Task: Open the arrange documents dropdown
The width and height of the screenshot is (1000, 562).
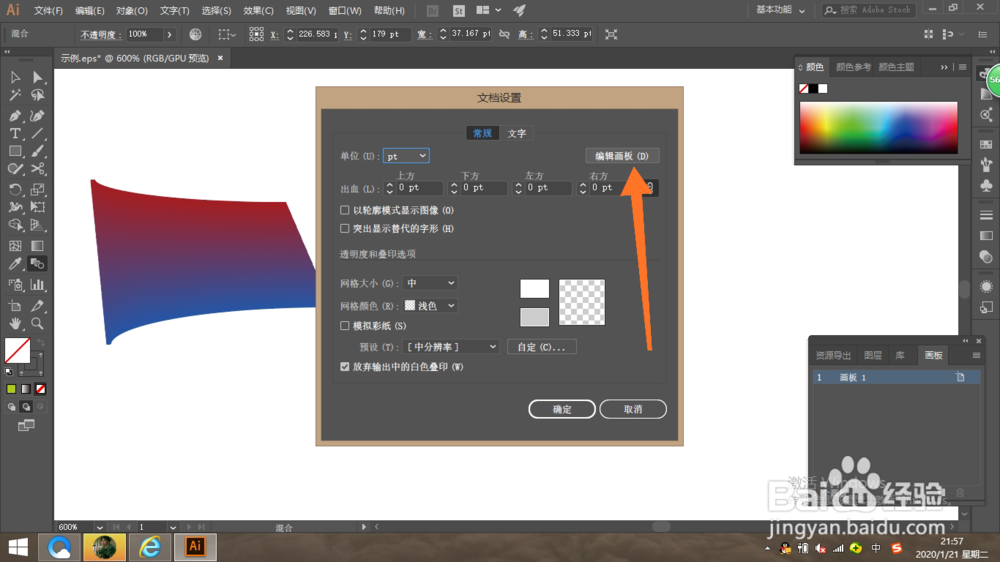Action: point(489,10)
